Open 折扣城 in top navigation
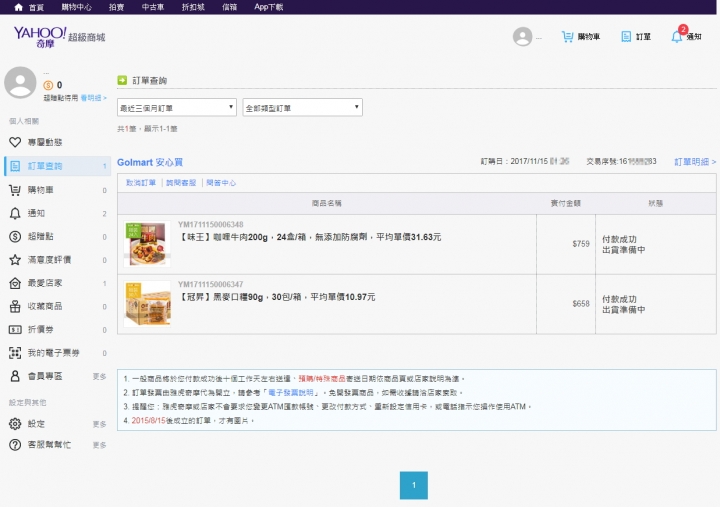The width and height of the screenshot is (720, 507). tap(193, 7)
